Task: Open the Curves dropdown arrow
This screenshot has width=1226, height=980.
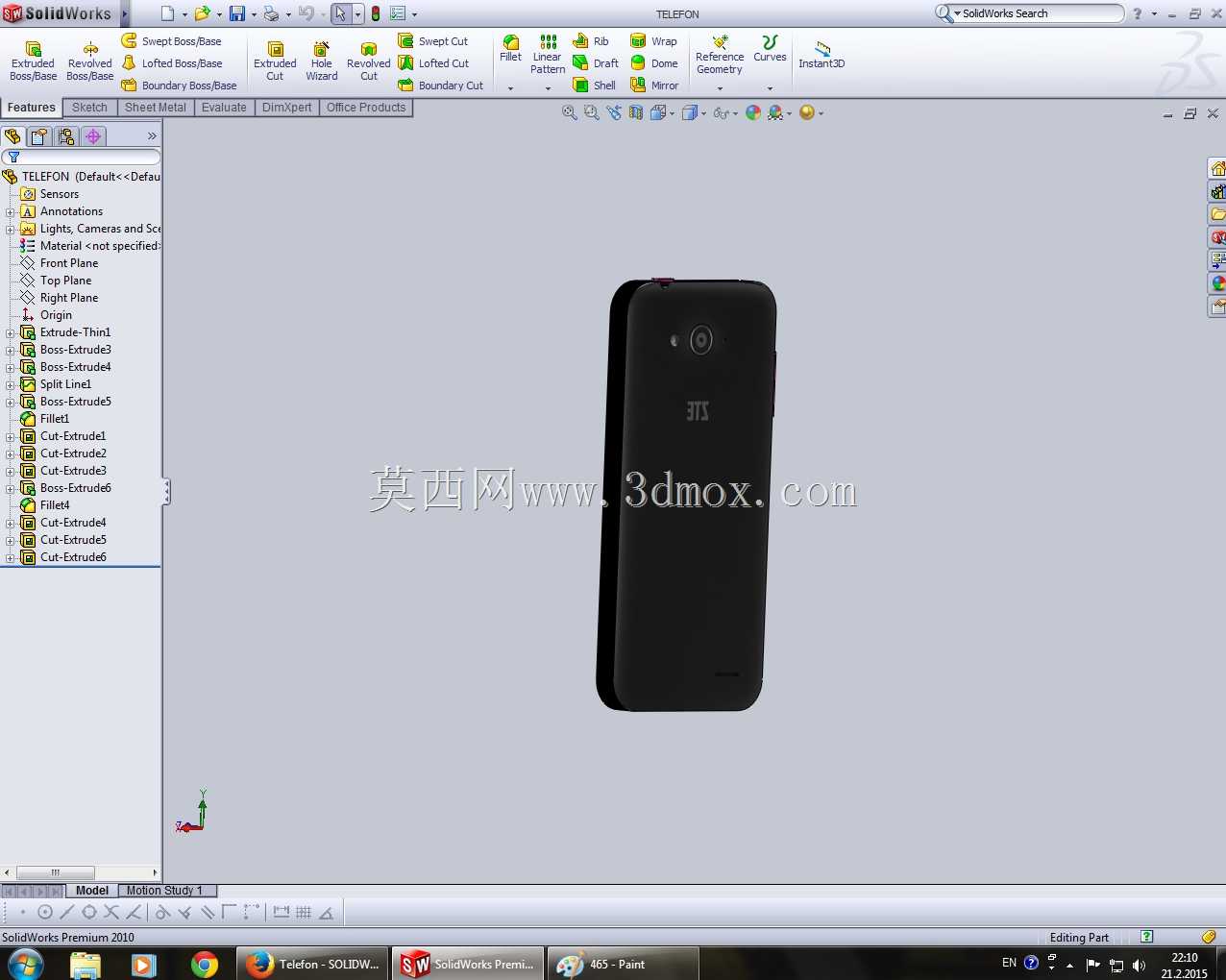Action: tap(770, 88)
